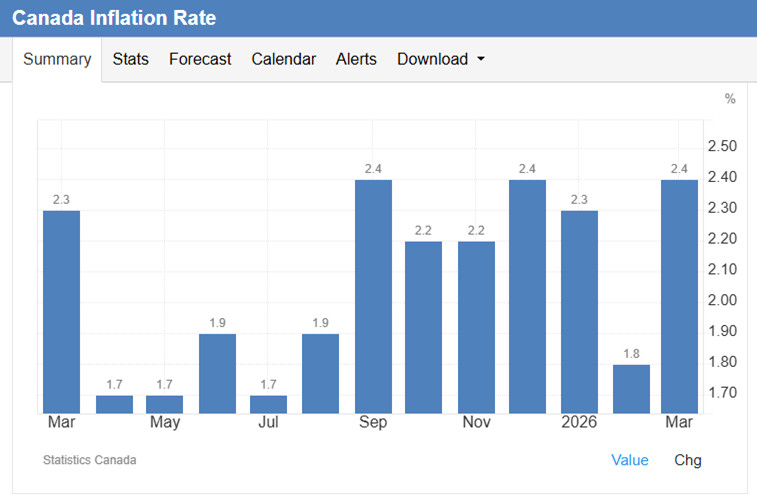This screenshot has width=757, height=503.
Task: Switch to the Stats tab
Action: (130, 59)
